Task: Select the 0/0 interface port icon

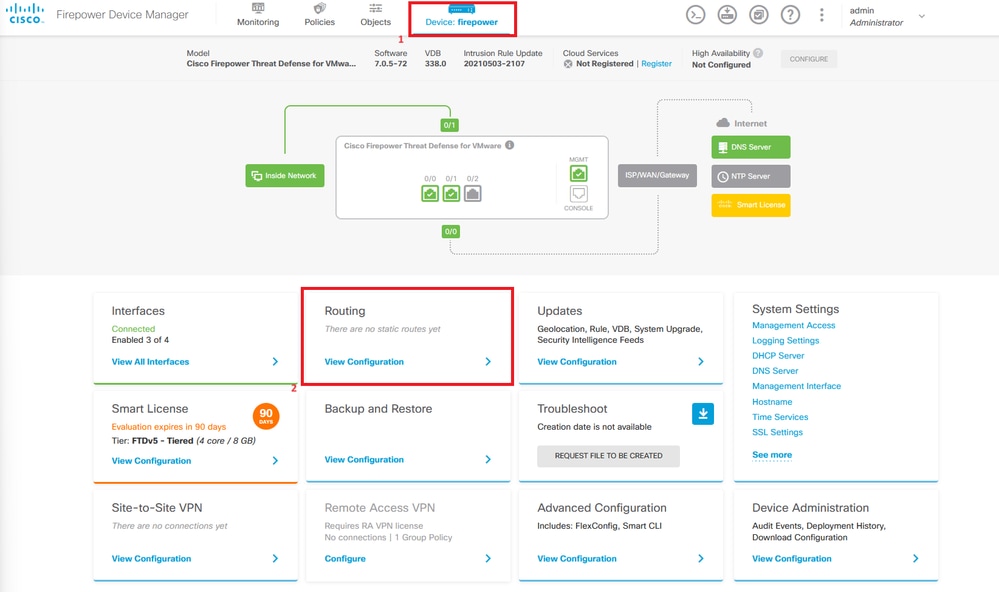Action: click(430, 193)
